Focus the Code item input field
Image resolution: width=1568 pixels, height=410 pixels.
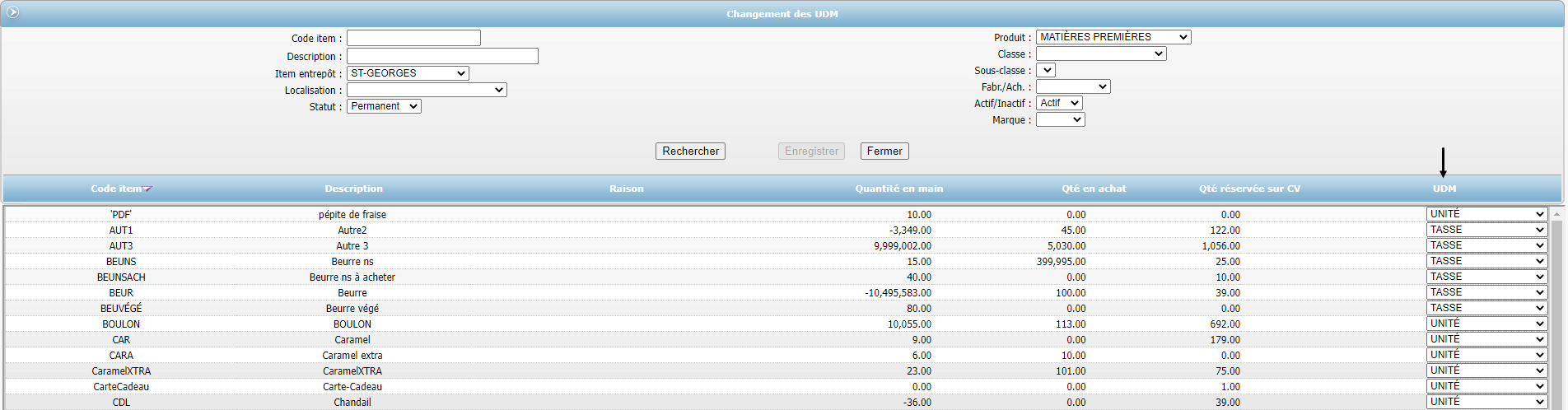[413, 38]
